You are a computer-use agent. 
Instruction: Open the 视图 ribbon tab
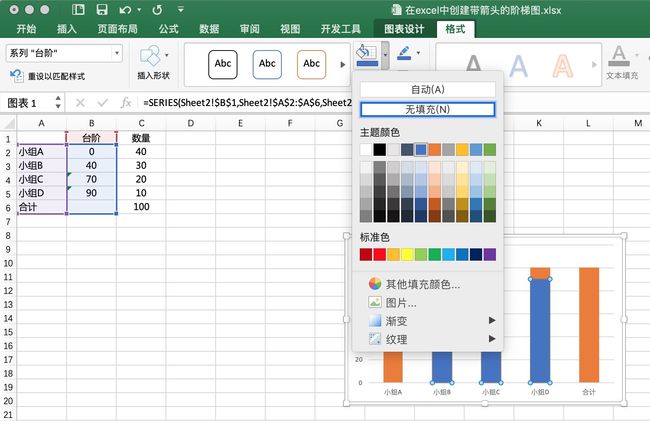(x=290, y=29)
